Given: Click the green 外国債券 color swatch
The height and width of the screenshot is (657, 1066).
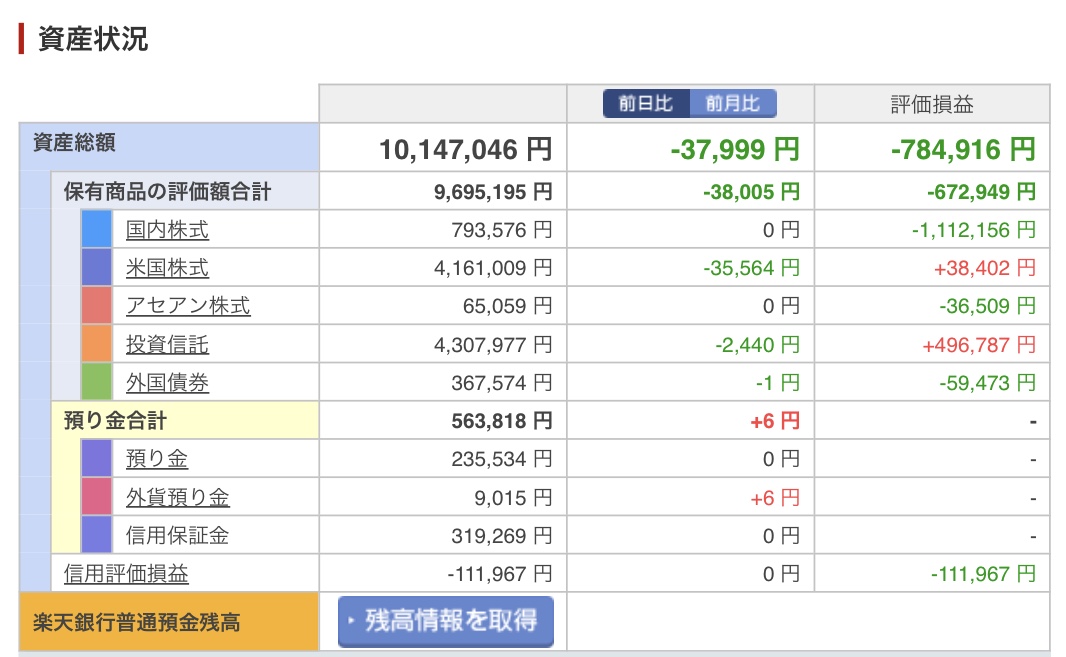Looking at the screenshot, I should (97, 382).
